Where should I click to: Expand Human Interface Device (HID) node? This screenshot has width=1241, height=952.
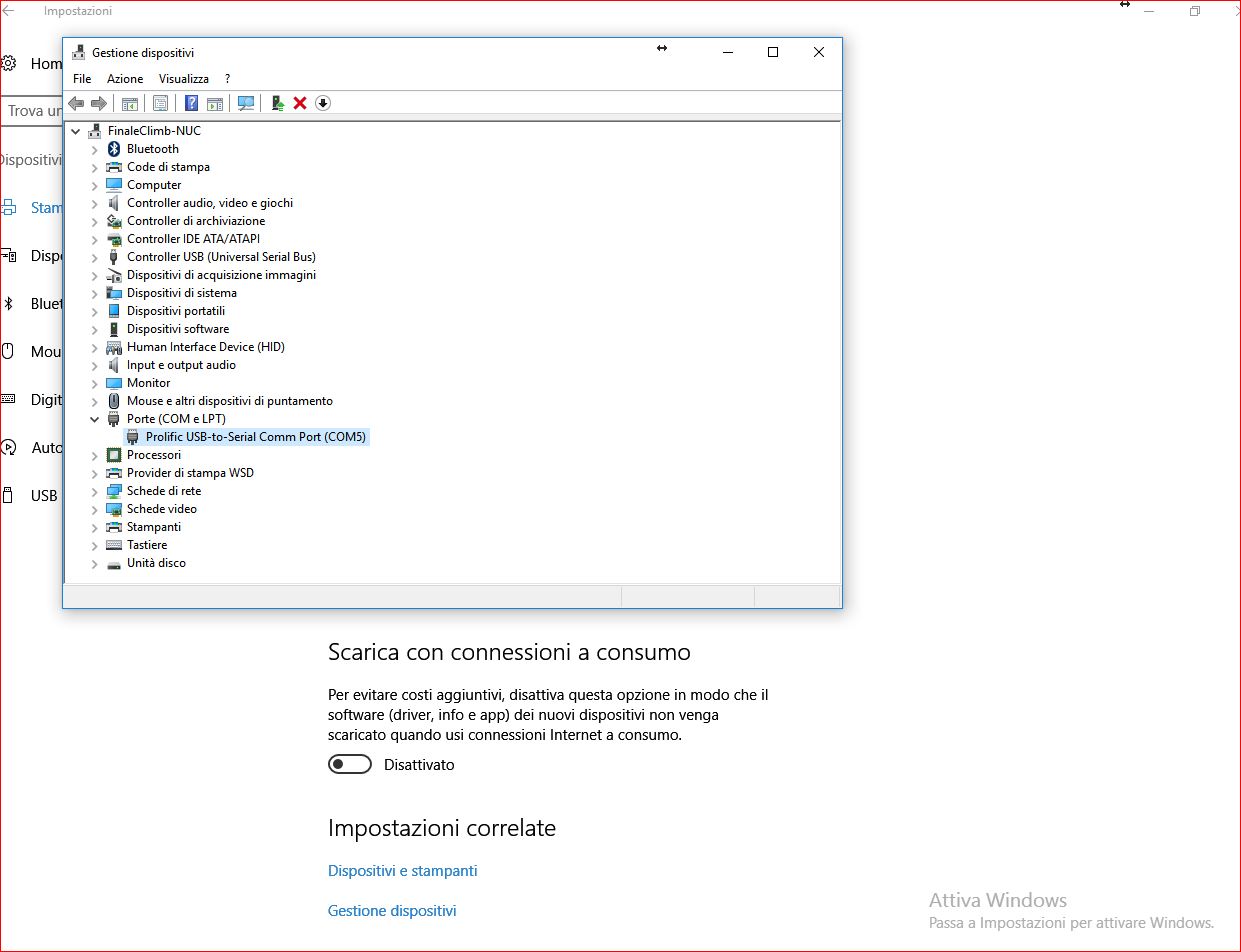[95, 347]
